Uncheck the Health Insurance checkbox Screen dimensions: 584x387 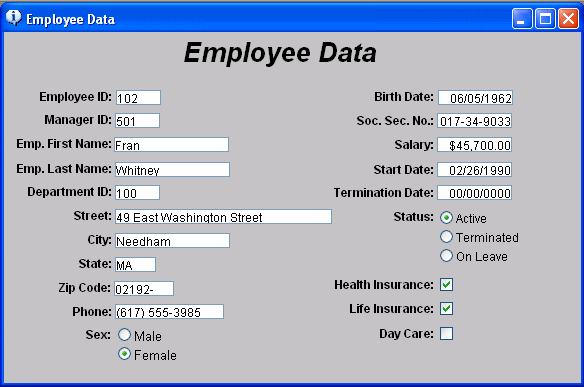tap(446, 285)
